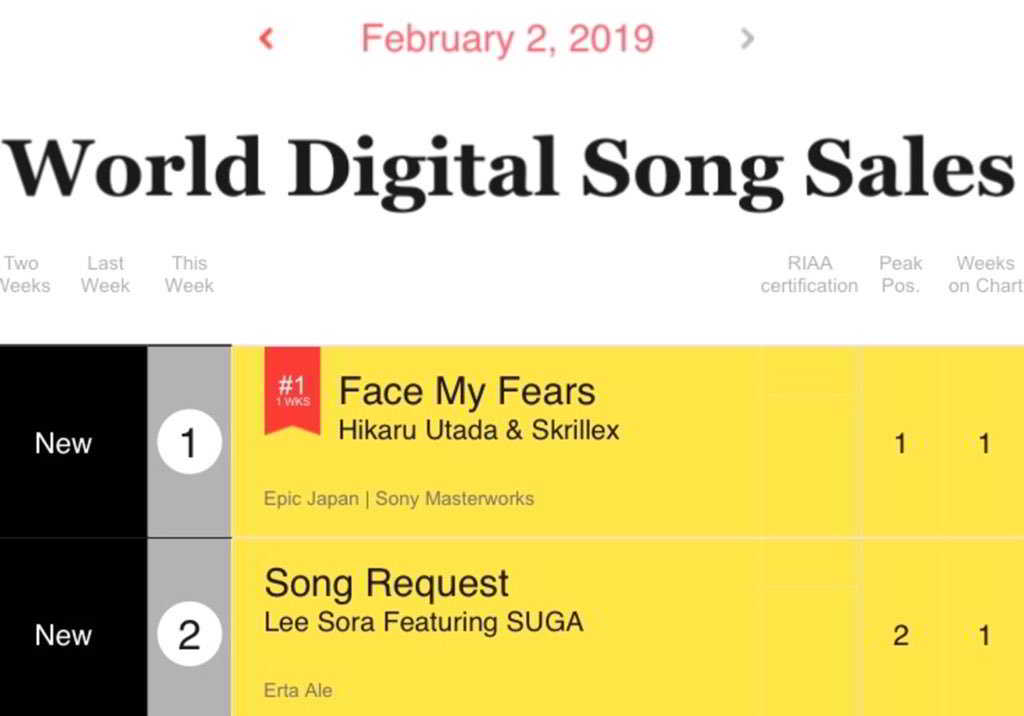Click the World Digital Song Sales heading
The image size is (1024, 716).
pos(510,166)
